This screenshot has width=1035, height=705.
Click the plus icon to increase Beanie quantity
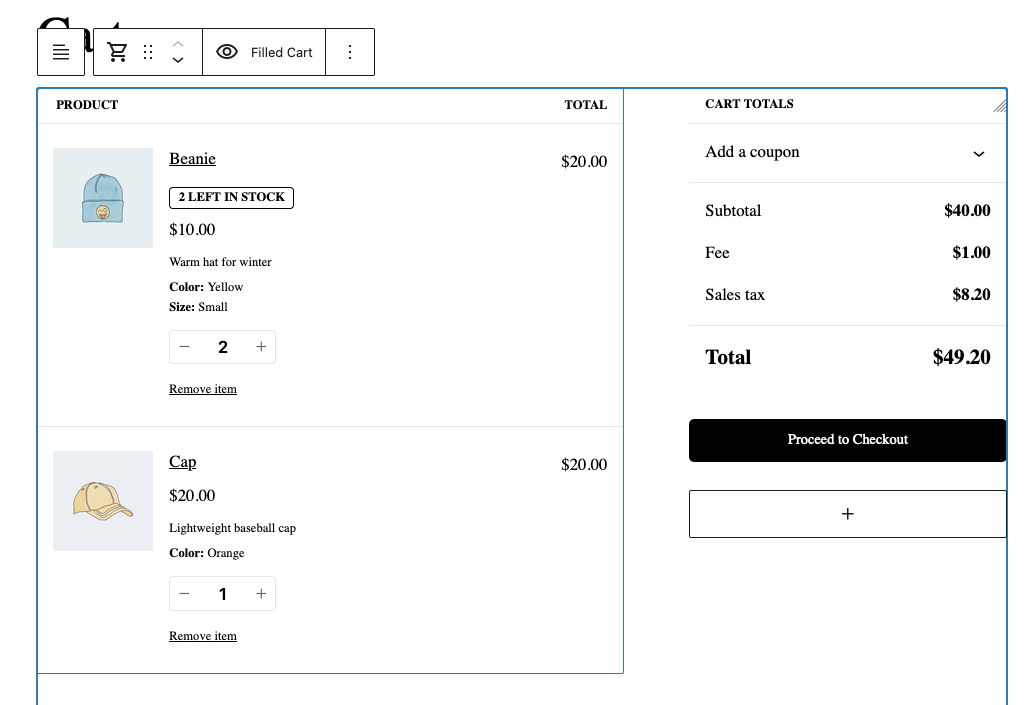(261, 346)
